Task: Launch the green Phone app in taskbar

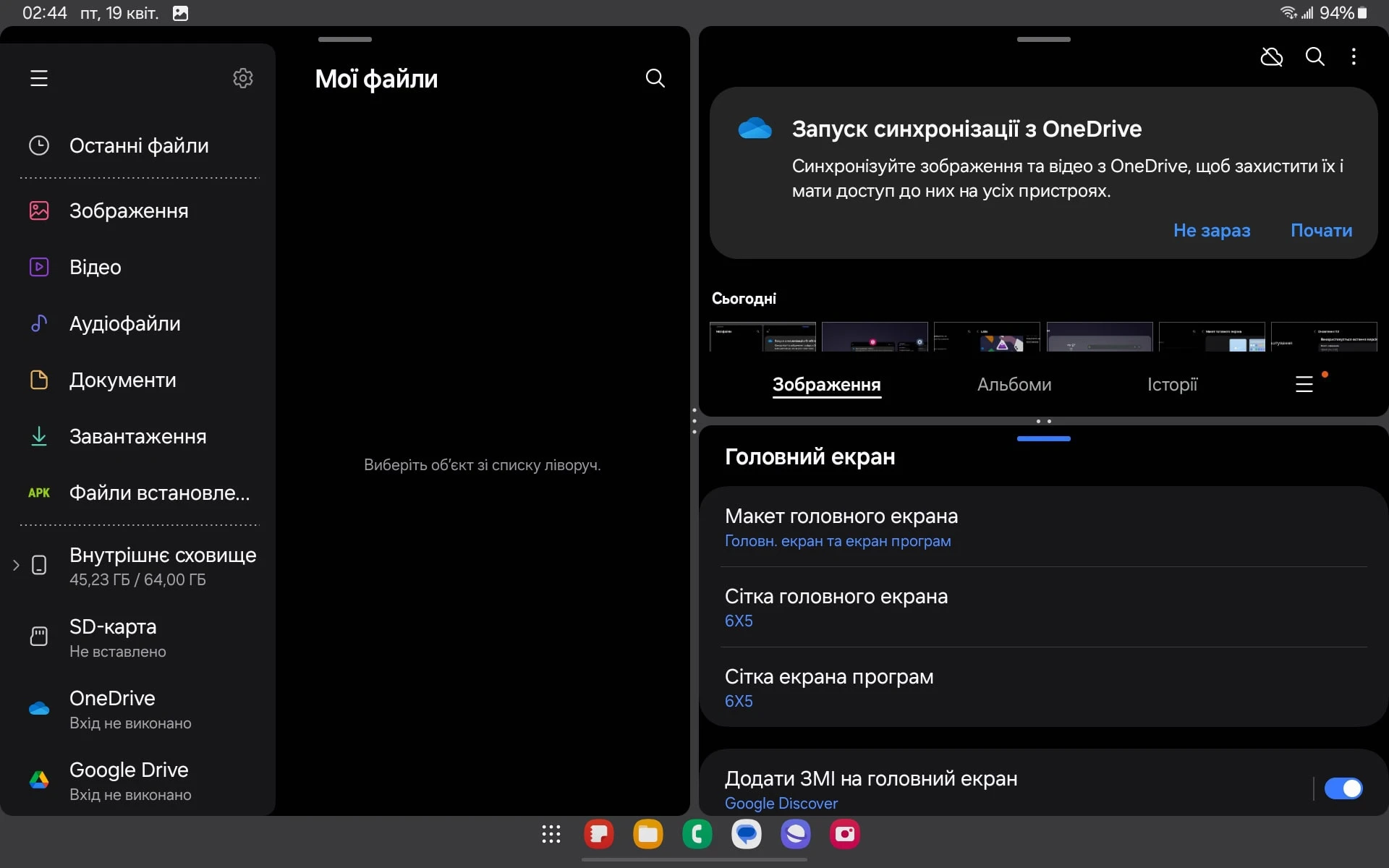Action: (697, 834)
